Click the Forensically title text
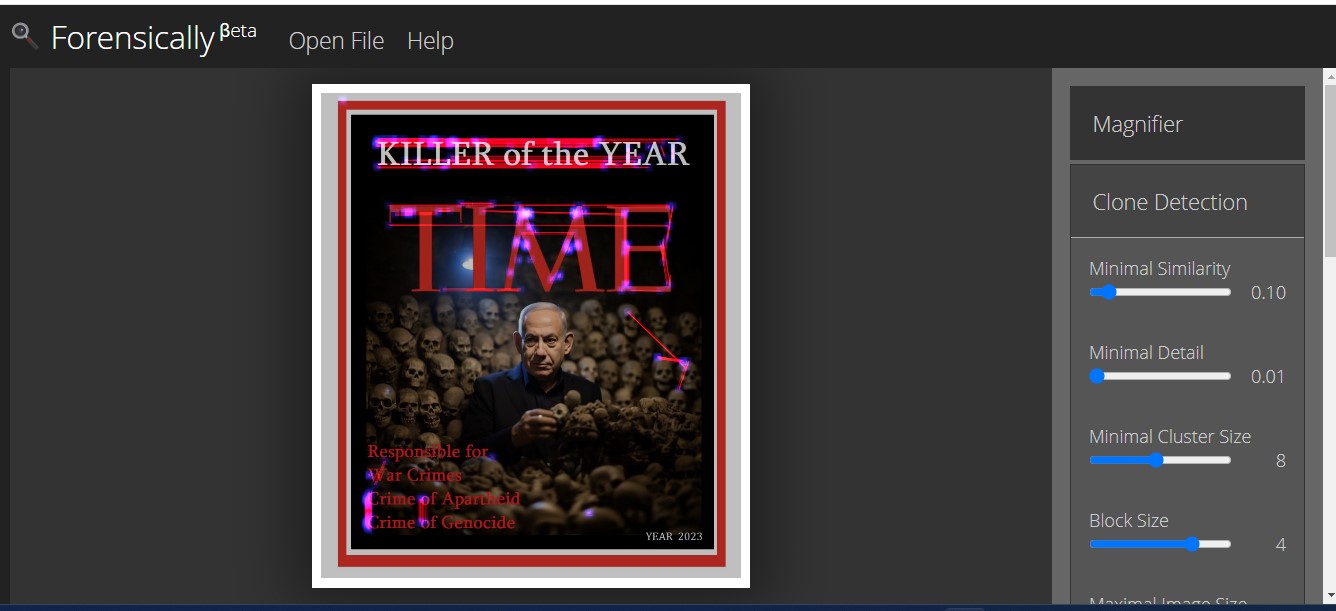Image resolution: width=1336 pixels, height=611 pixels. [135, 38]
